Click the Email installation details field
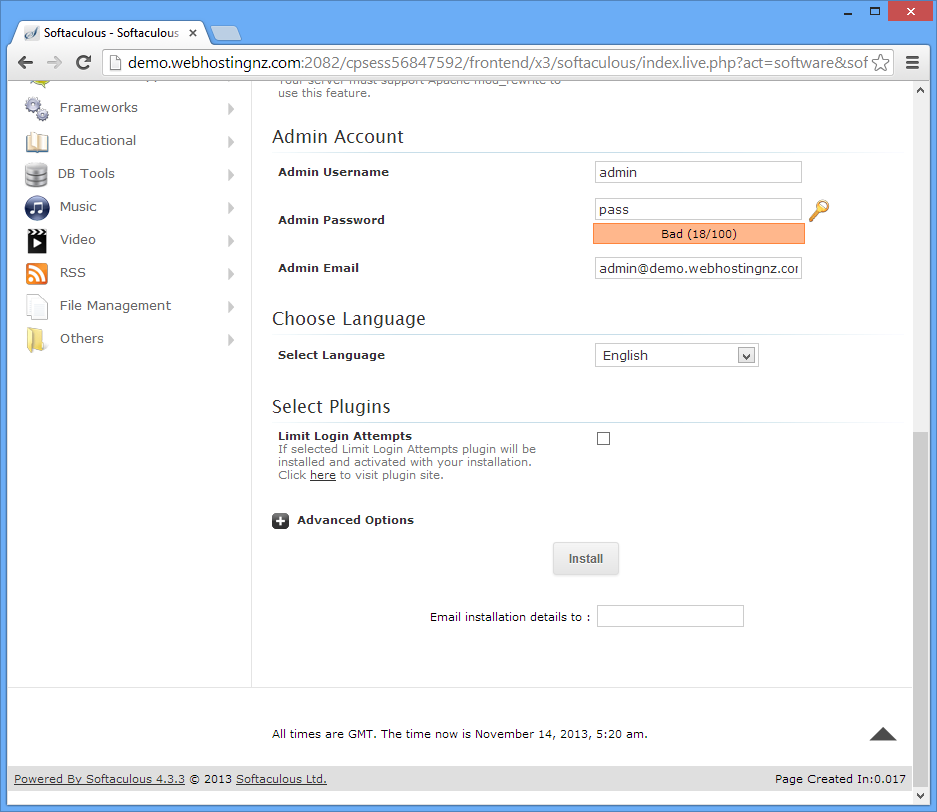937x812 pixels. [x=670, y=616]
